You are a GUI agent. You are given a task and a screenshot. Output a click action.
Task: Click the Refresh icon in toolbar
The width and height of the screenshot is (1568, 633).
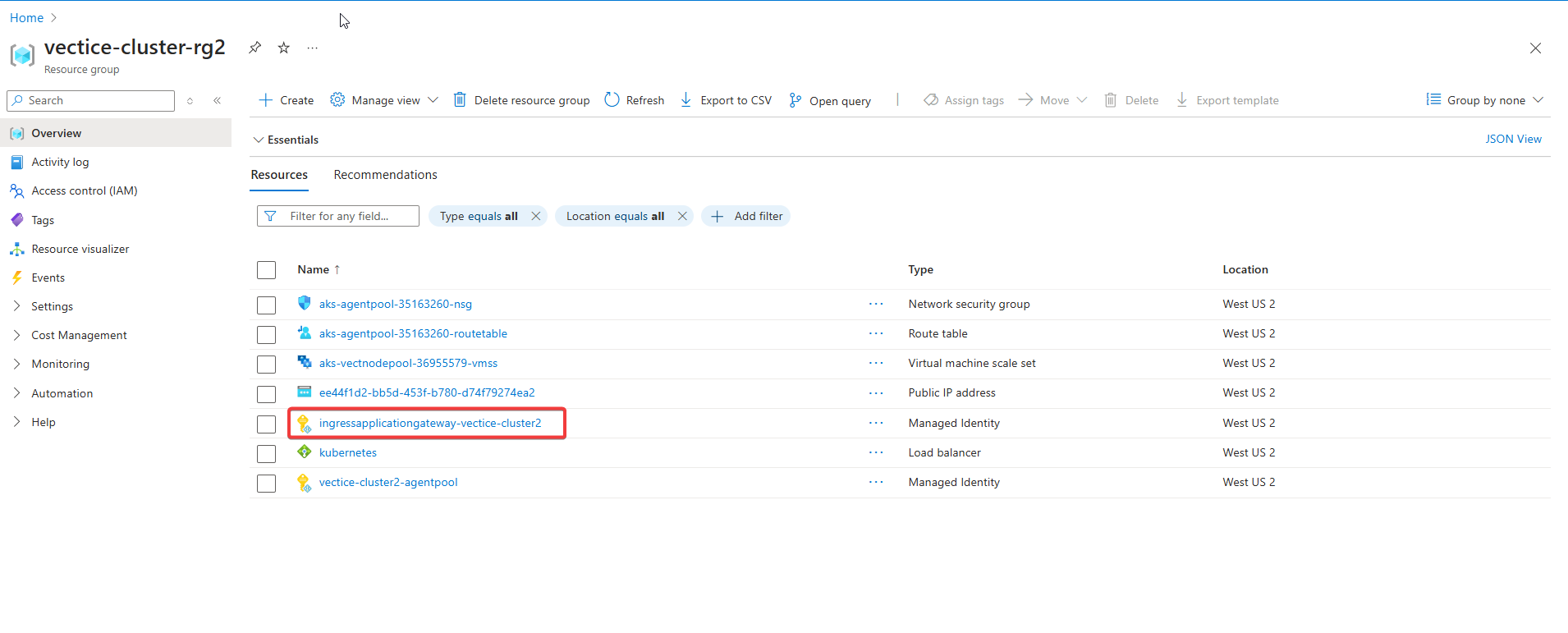point(612,100)
